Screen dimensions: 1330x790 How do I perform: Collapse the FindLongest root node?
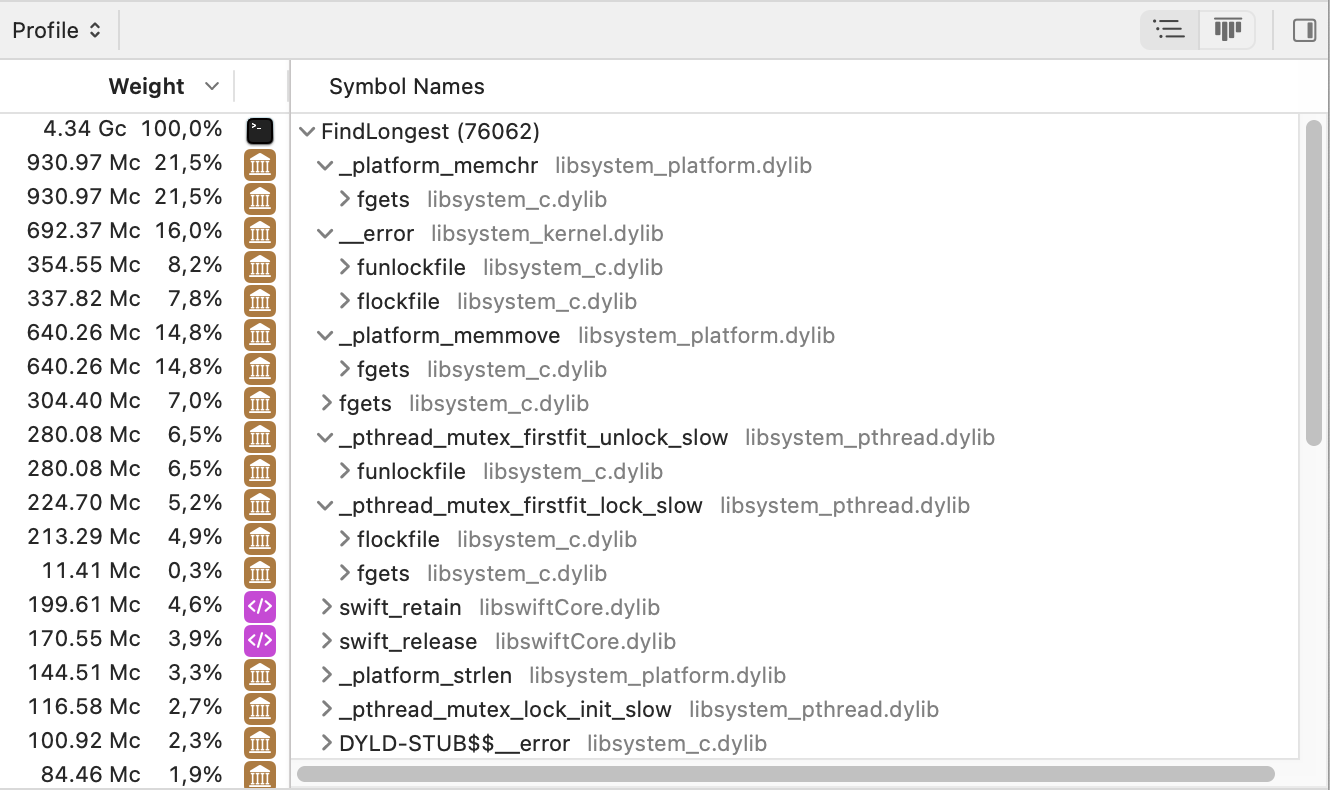(x=306, y=131)
